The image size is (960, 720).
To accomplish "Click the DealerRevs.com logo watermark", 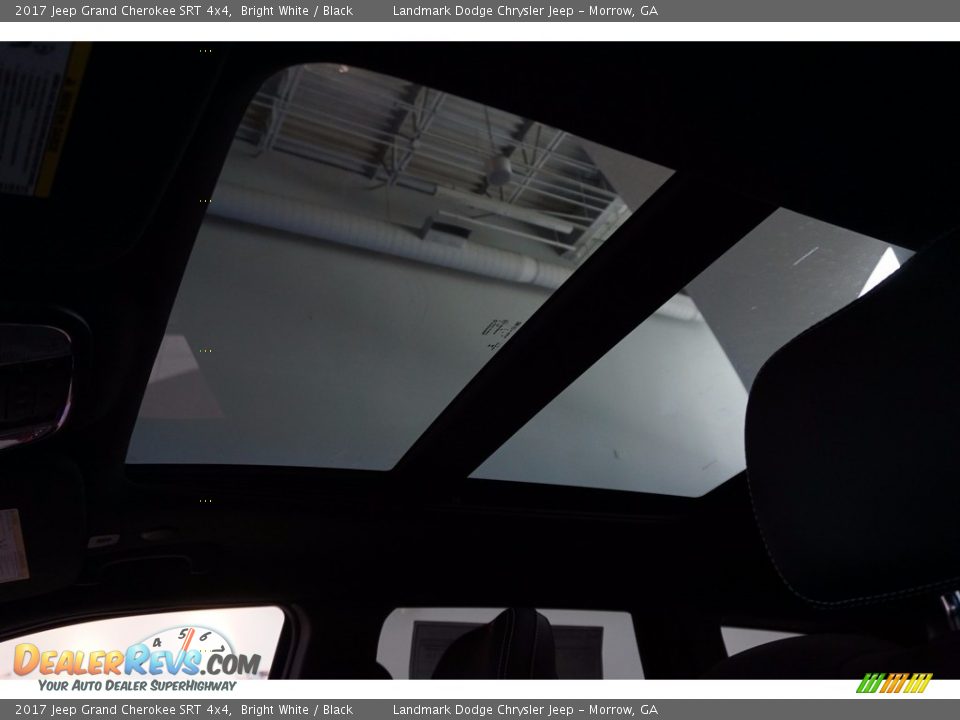I will [x=137, y=660].
